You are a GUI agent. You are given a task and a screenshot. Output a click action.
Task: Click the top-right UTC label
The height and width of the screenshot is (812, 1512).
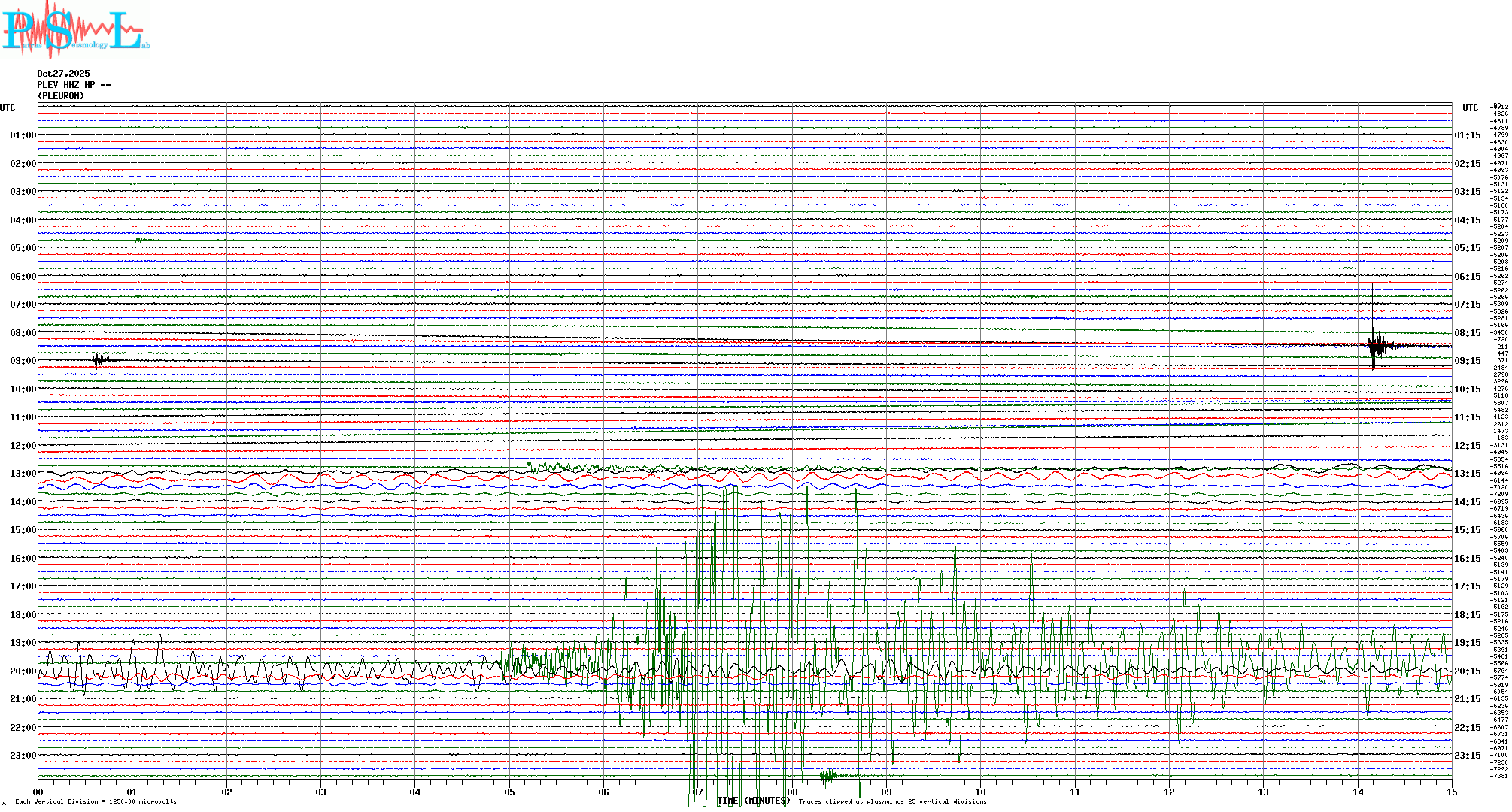tap(1470, 108)
